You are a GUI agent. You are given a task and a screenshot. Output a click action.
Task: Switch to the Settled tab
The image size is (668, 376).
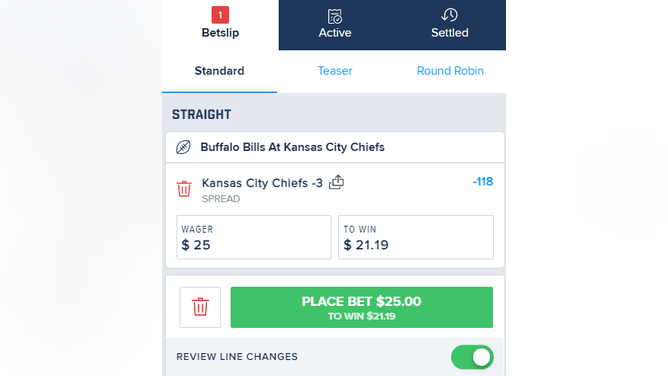tap(449, 25)
